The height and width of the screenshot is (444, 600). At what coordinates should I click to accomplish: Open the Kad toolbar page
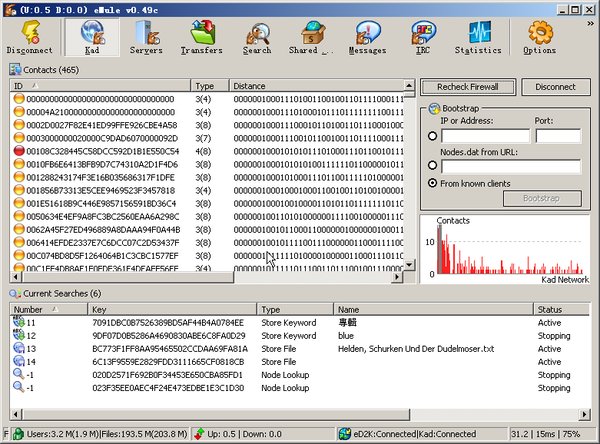coord(92,37)
